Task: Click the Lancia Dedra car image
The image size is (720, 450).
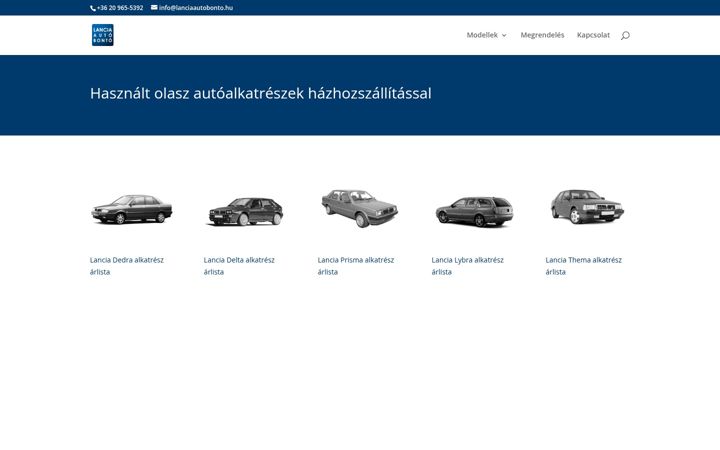Action: coord(132,209)
